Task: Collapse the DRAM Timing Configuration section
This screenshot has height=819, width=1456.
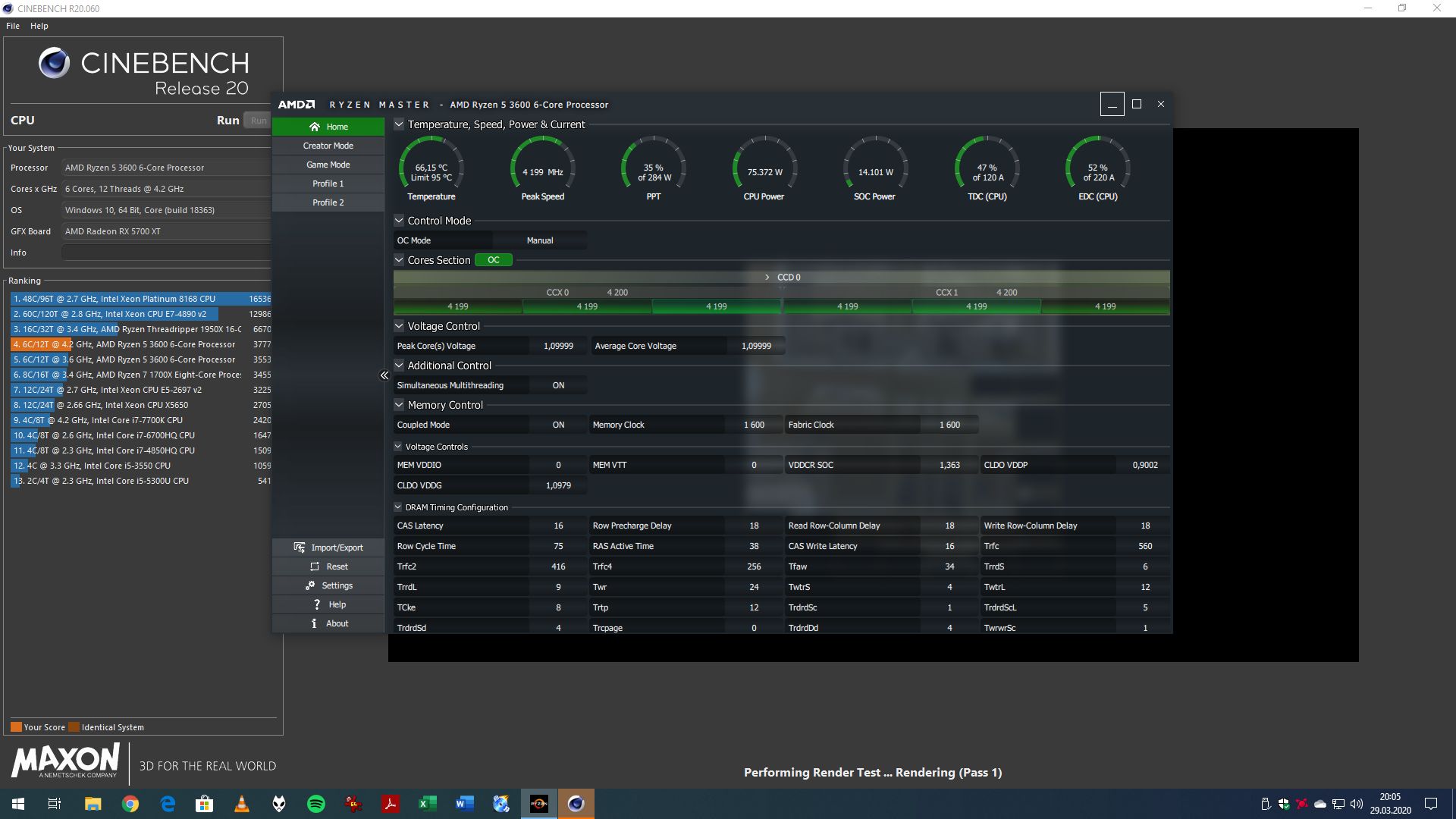Action: [398, 507]
